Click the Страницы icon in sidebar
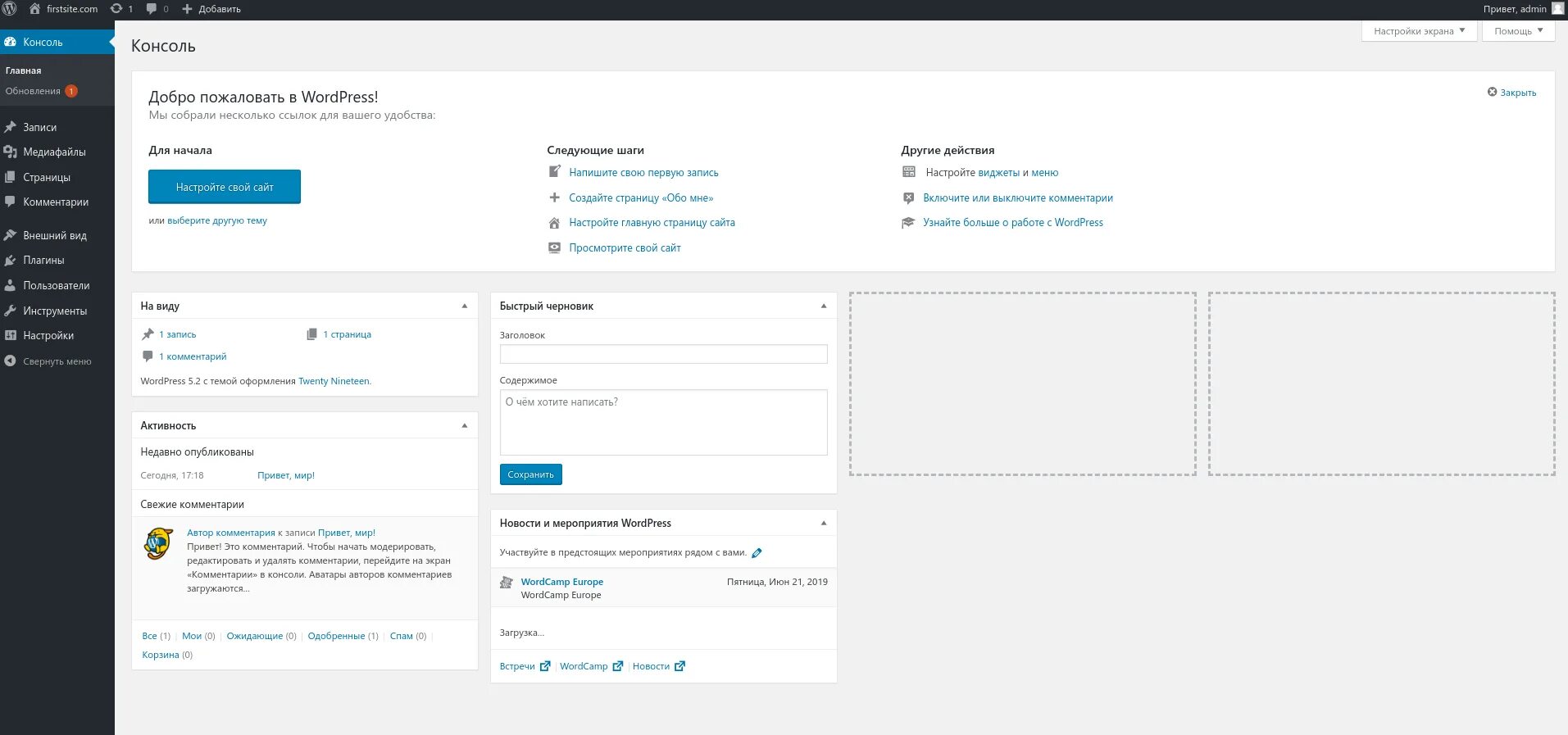This screenshot has width=1568, height=735. pos(10,177)
